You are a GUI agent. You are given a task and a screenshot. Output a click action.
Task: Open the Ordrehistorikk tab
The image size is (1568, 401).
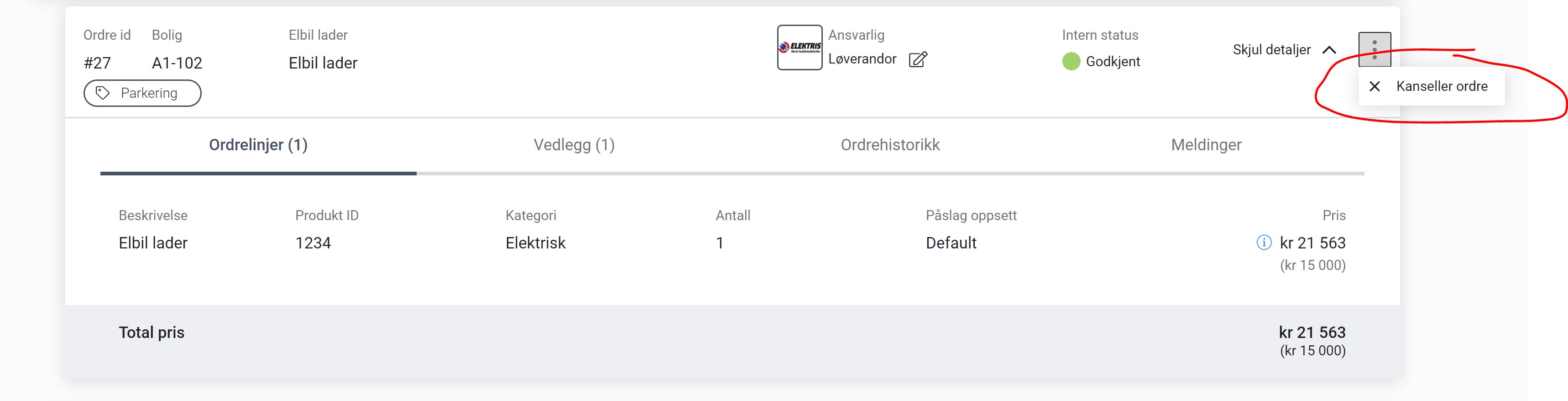[x=890, y=145]
